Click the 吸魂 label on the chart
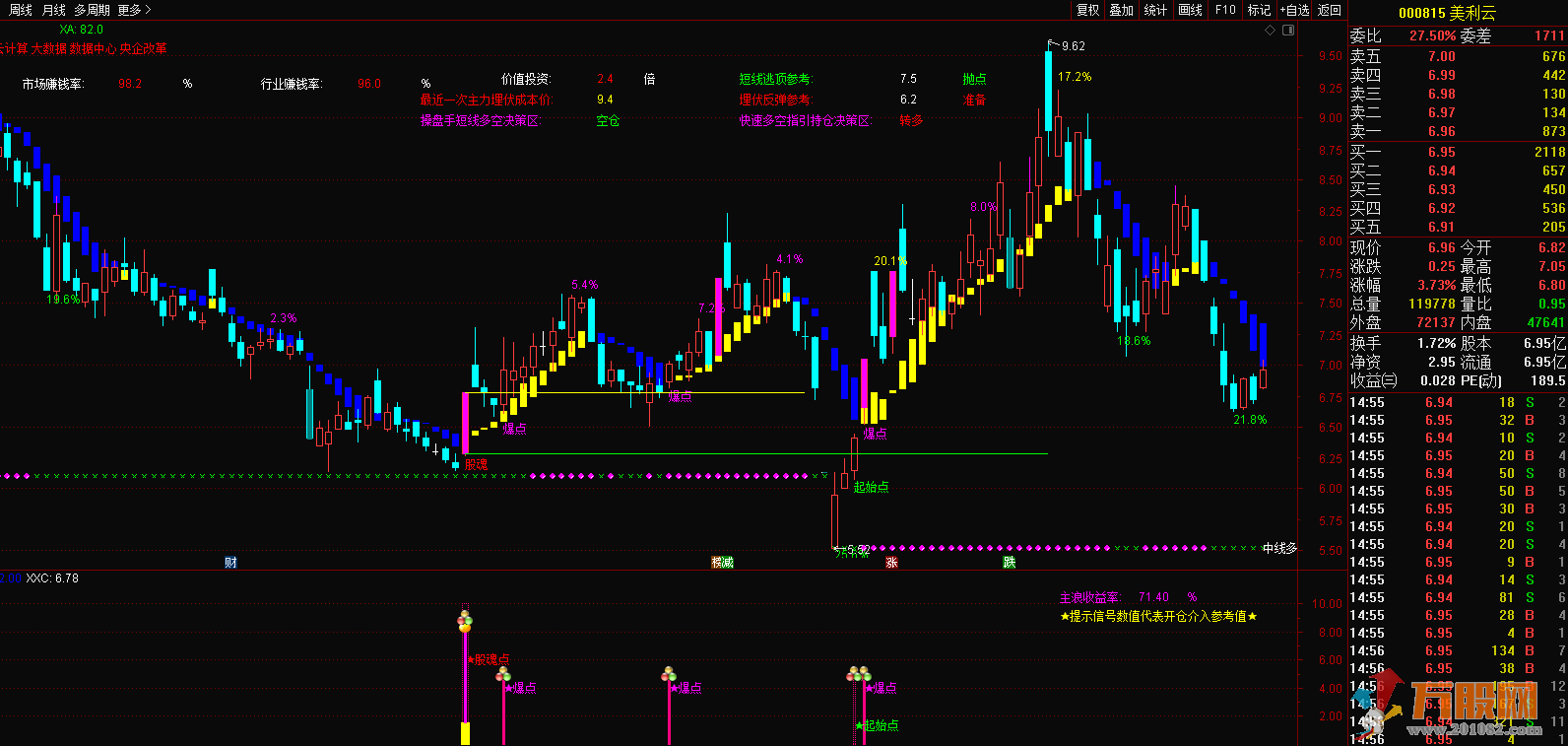 (x=476, y=464)
